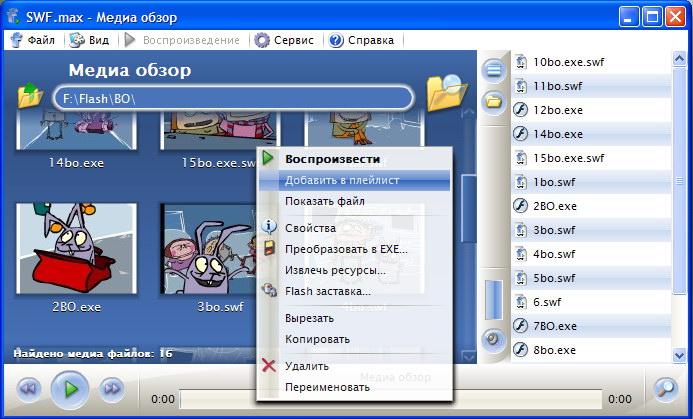This screenshot has height=419, width=693.
Task: Click the Вид palette icon
Action: (x=77, y=40)
